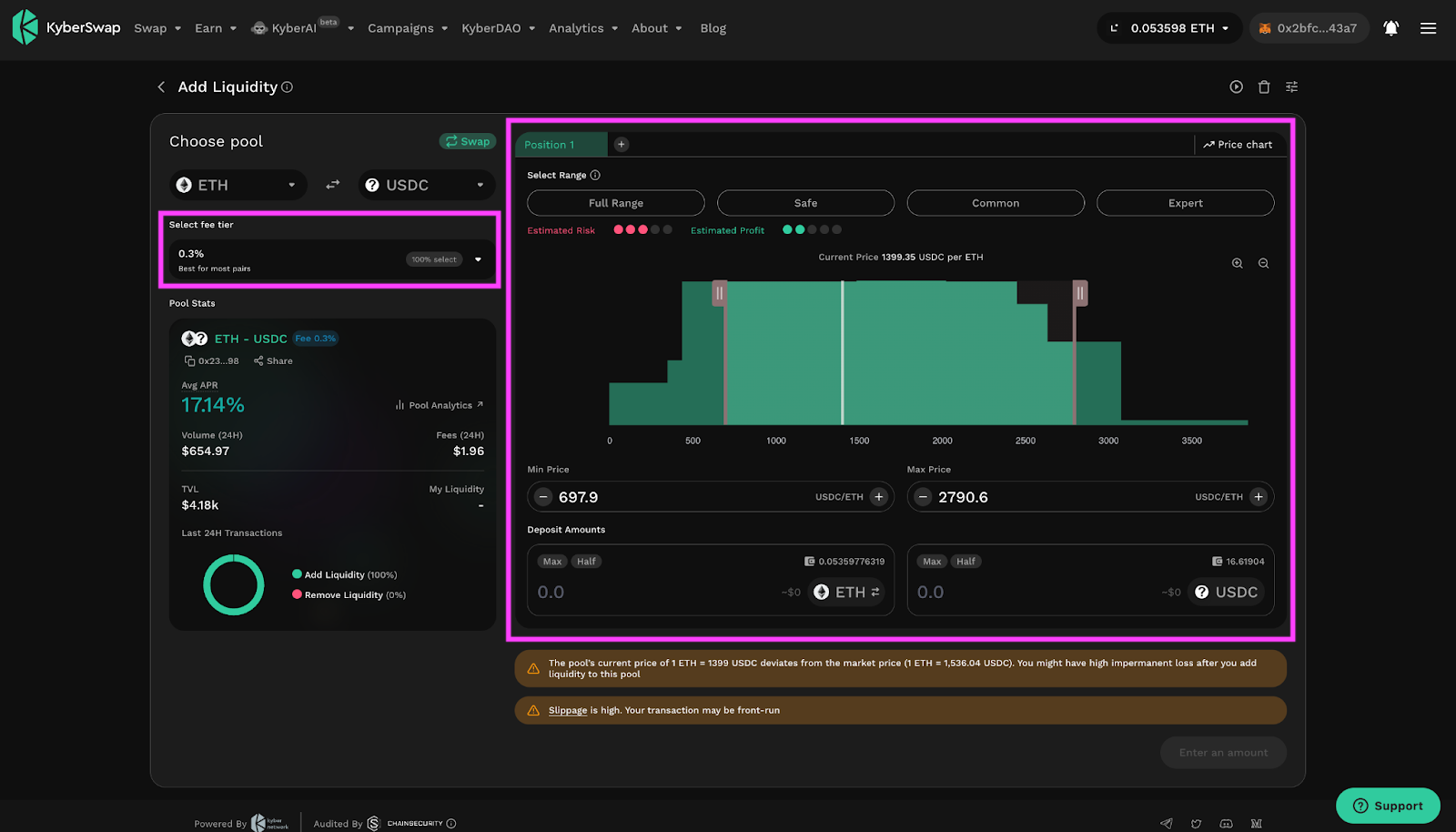Open the About menu
Image resolution: width=1456 pixels, height=832 pixels.
click(x=657, y=28)
